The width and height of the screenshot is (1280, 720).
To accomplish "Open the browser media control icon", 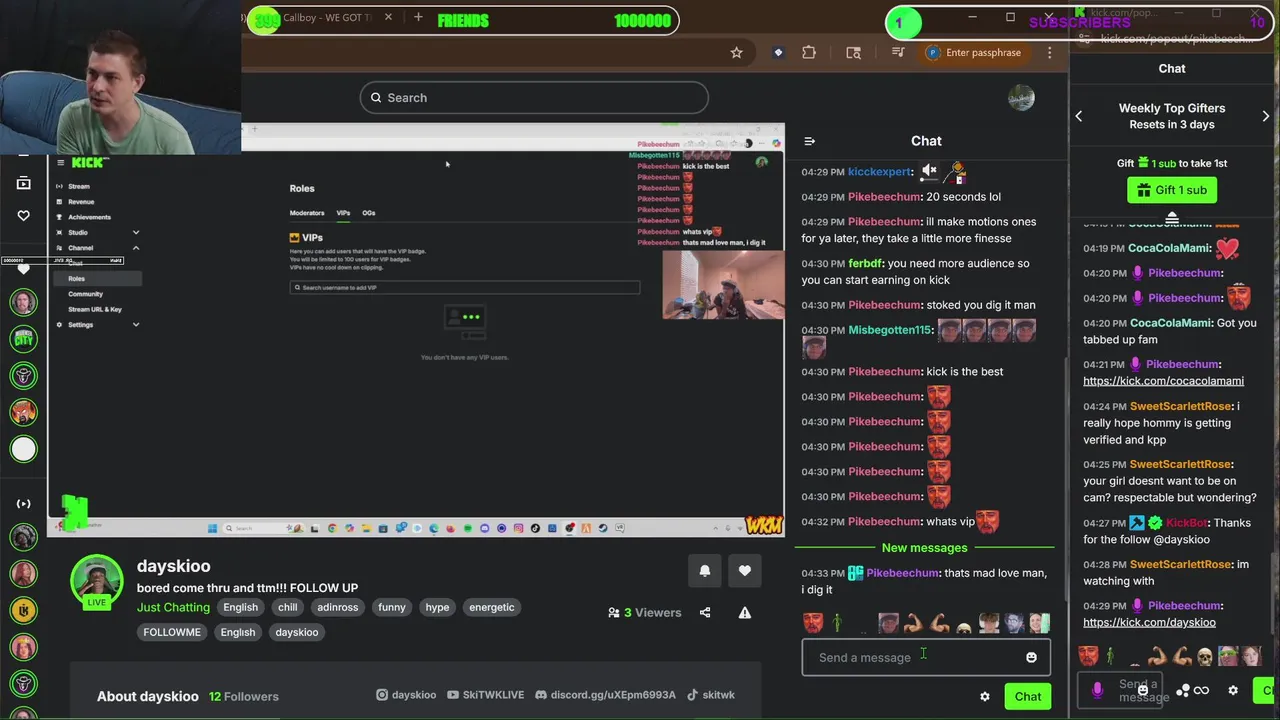I will 898,53.
